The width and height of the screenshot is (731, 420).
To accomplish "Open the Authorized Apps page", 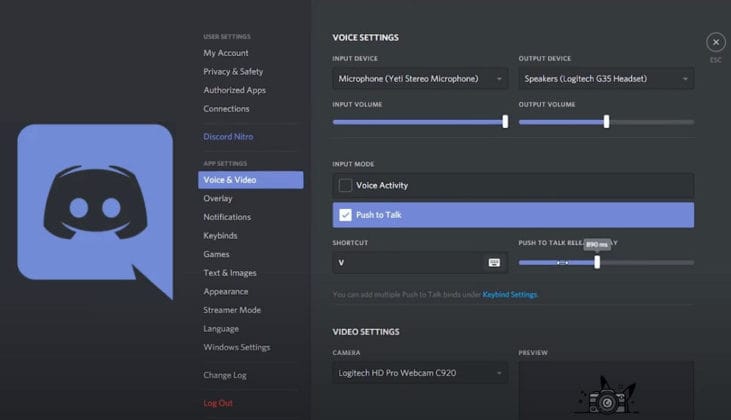I will tap(234, 90).
